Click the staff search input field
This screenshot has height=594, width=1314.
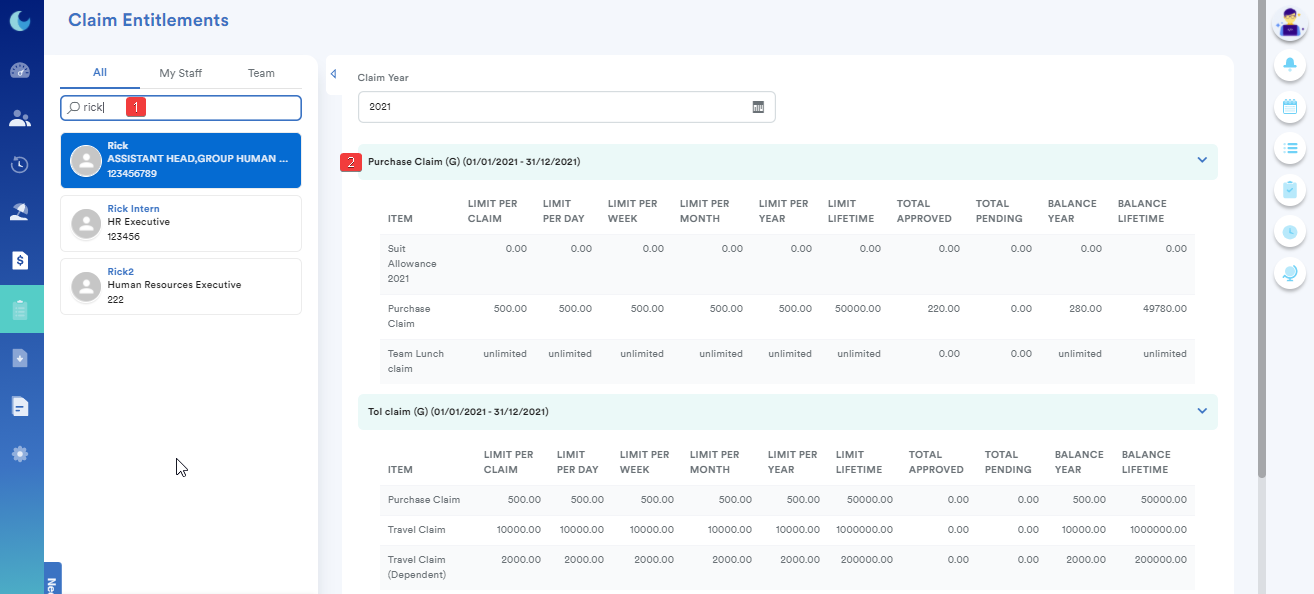(181, 107)
